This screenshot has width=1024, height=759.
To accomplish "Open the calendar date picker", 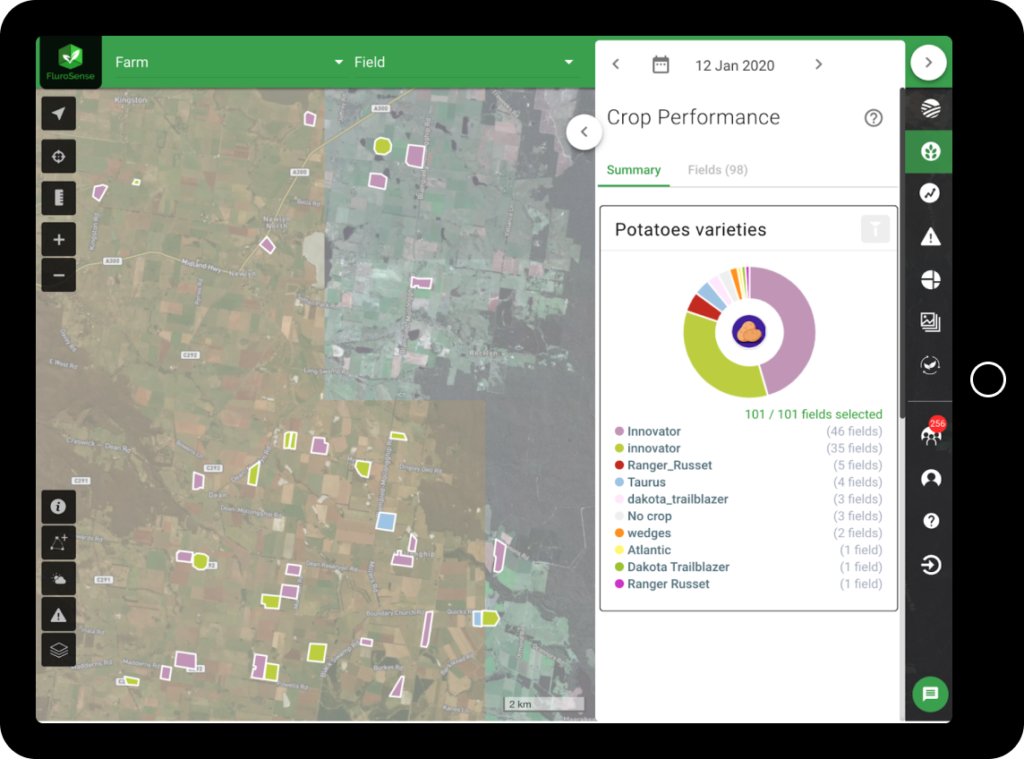I will point(660,65).
